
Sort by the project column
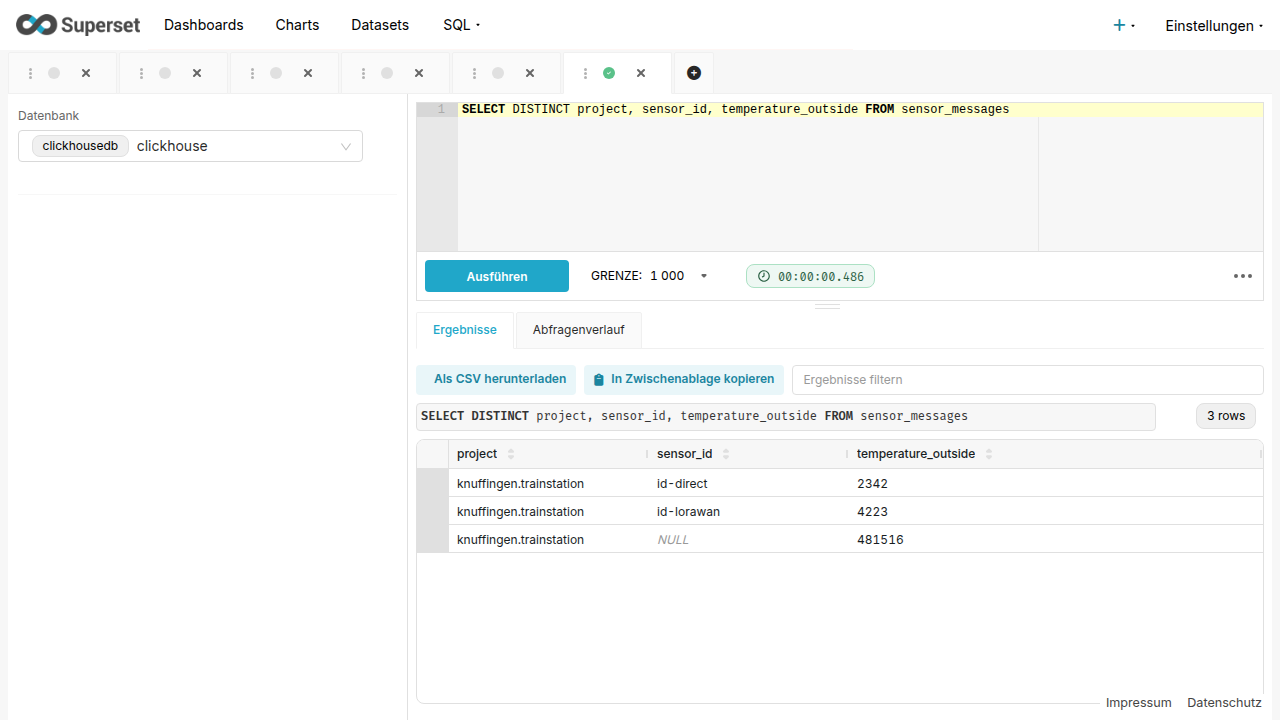511,454
